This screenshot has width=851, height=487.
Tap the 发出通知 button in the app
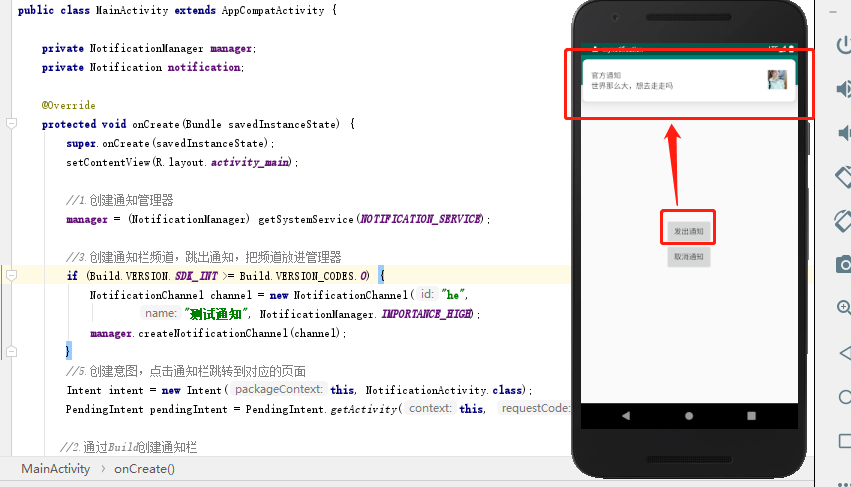pyautogui.click(x=688, y=231)
